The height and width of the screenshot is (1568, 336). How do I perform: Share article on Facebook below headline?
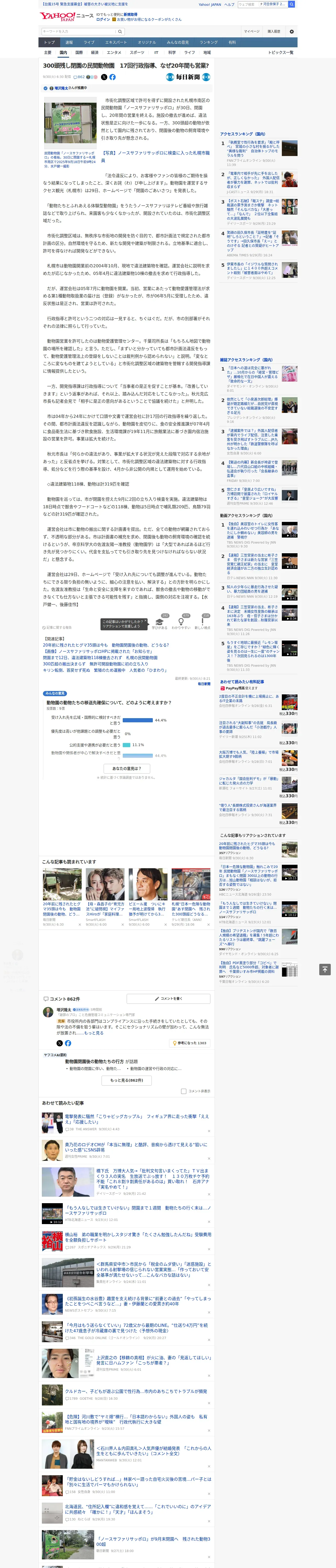(112, 77)
